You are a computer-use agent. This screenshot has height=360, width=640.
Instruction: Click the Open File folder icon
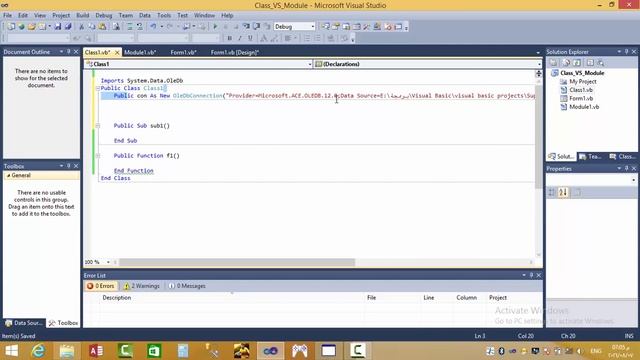point(31,27)
